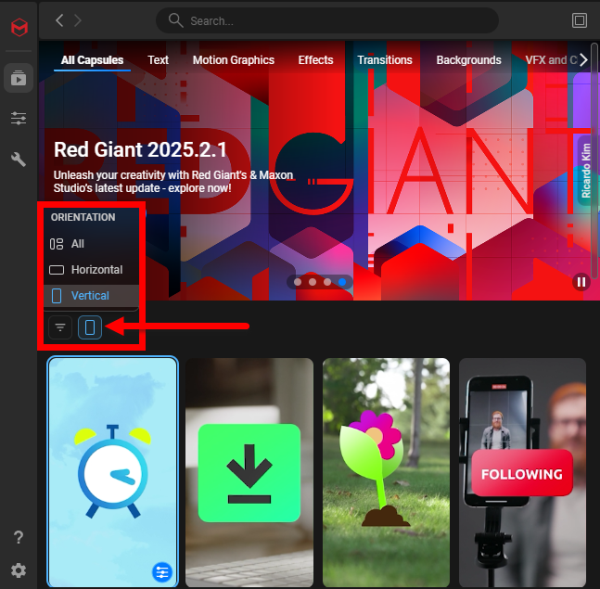Switch to the VFX and C… tab
600x589 pixels.
pyautogui.click(x=551, y=60)
